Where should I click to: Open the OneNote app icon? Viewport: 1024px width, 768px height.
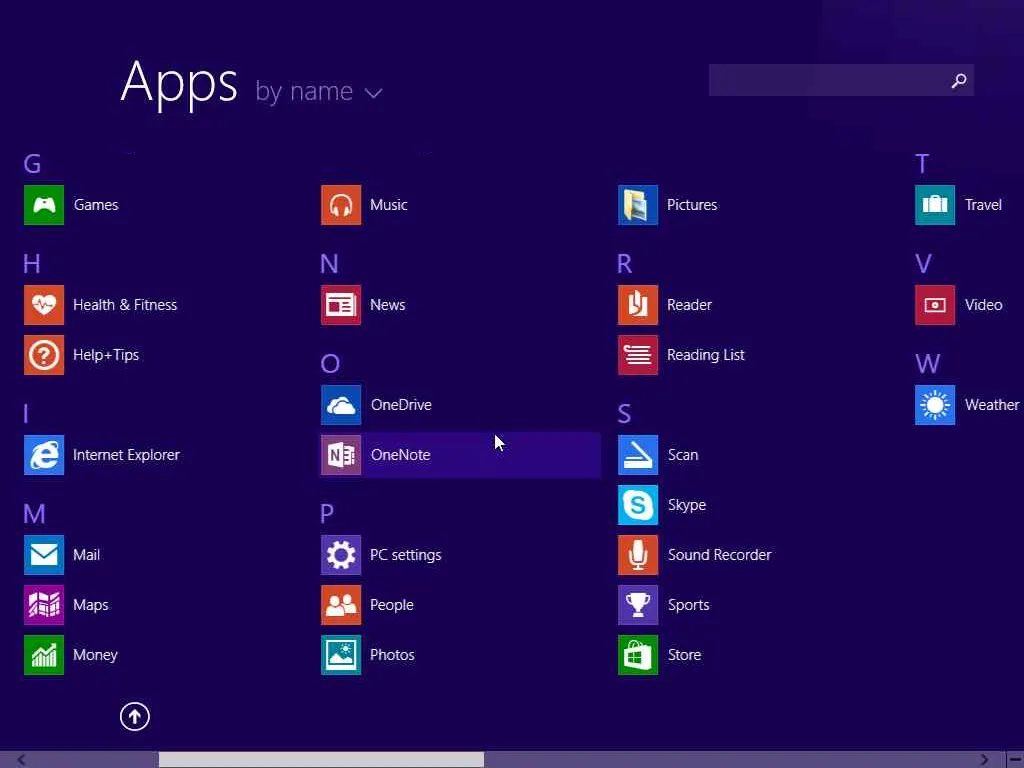point(341,455)
